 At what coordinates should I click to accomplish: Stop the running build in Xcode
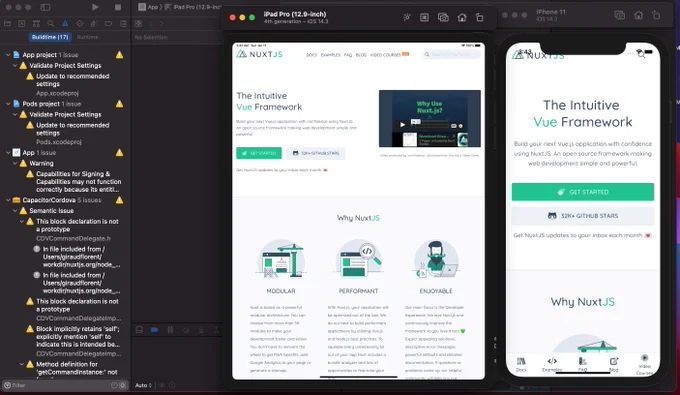click(x=118, y=7)
